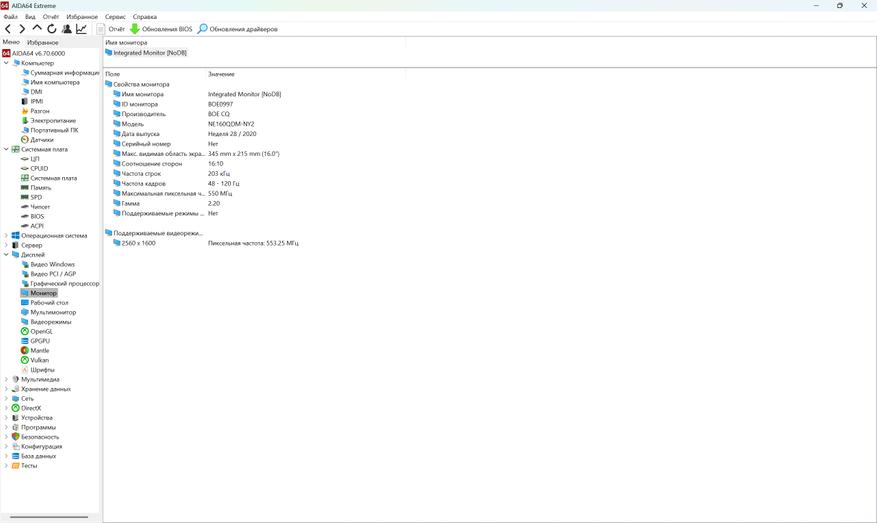The height and width of the screenshot is (523, 877).
Task: Collapse the Компьютер tree node
Action: [6, 63]
